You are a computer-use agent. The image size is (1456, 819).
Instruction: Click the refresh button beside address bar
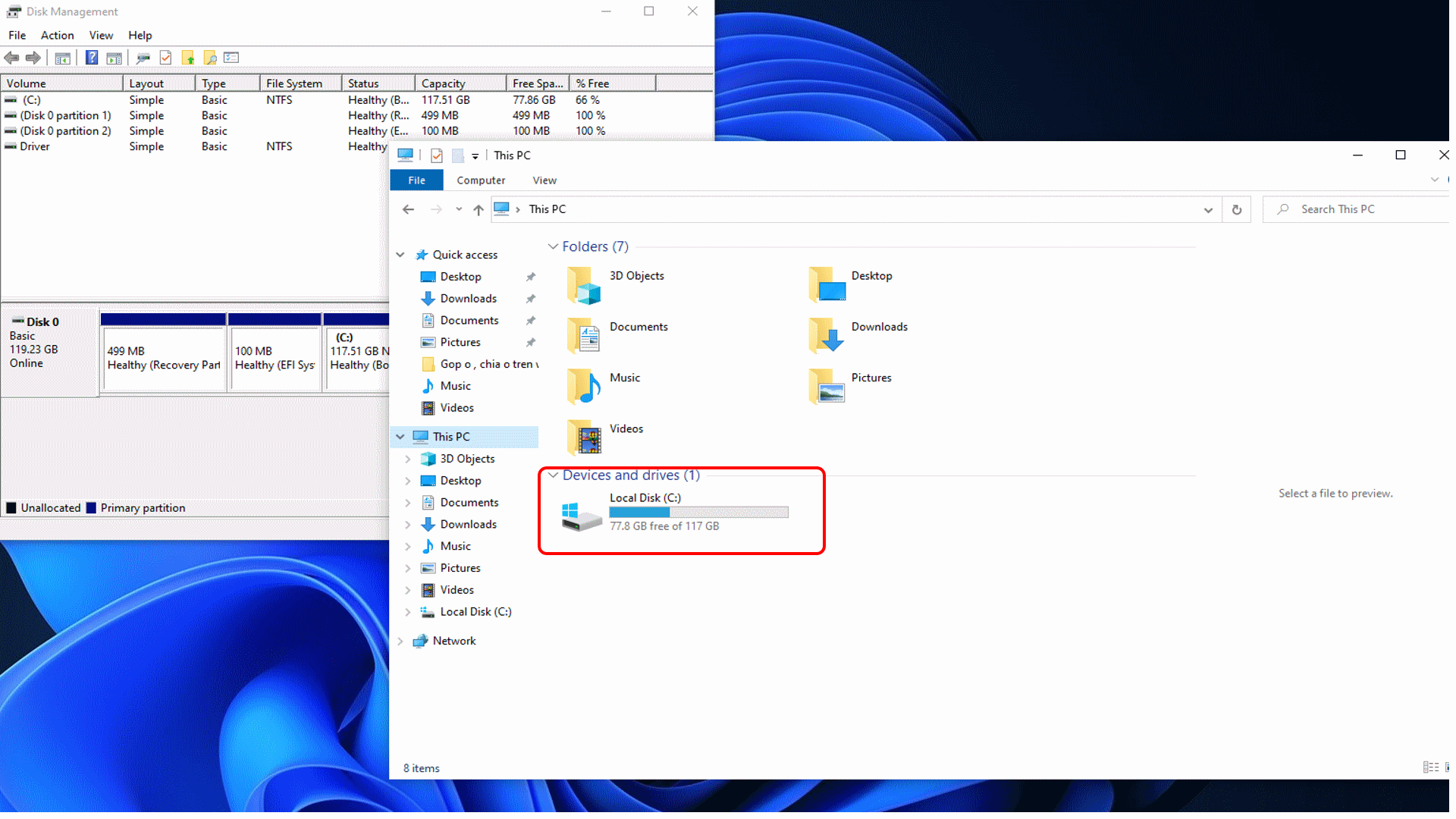coord(1236,209)
